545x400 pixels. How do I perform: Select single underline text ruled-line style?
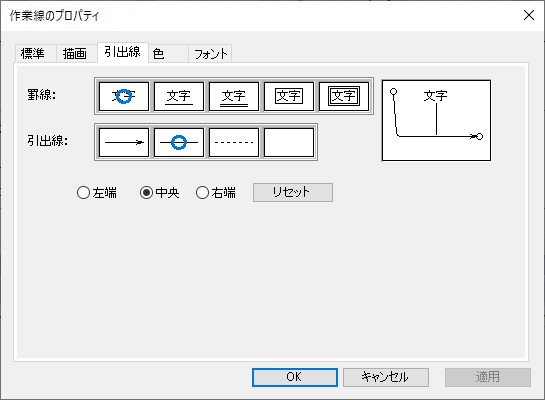pyautogui.click(x=179, y=96)
